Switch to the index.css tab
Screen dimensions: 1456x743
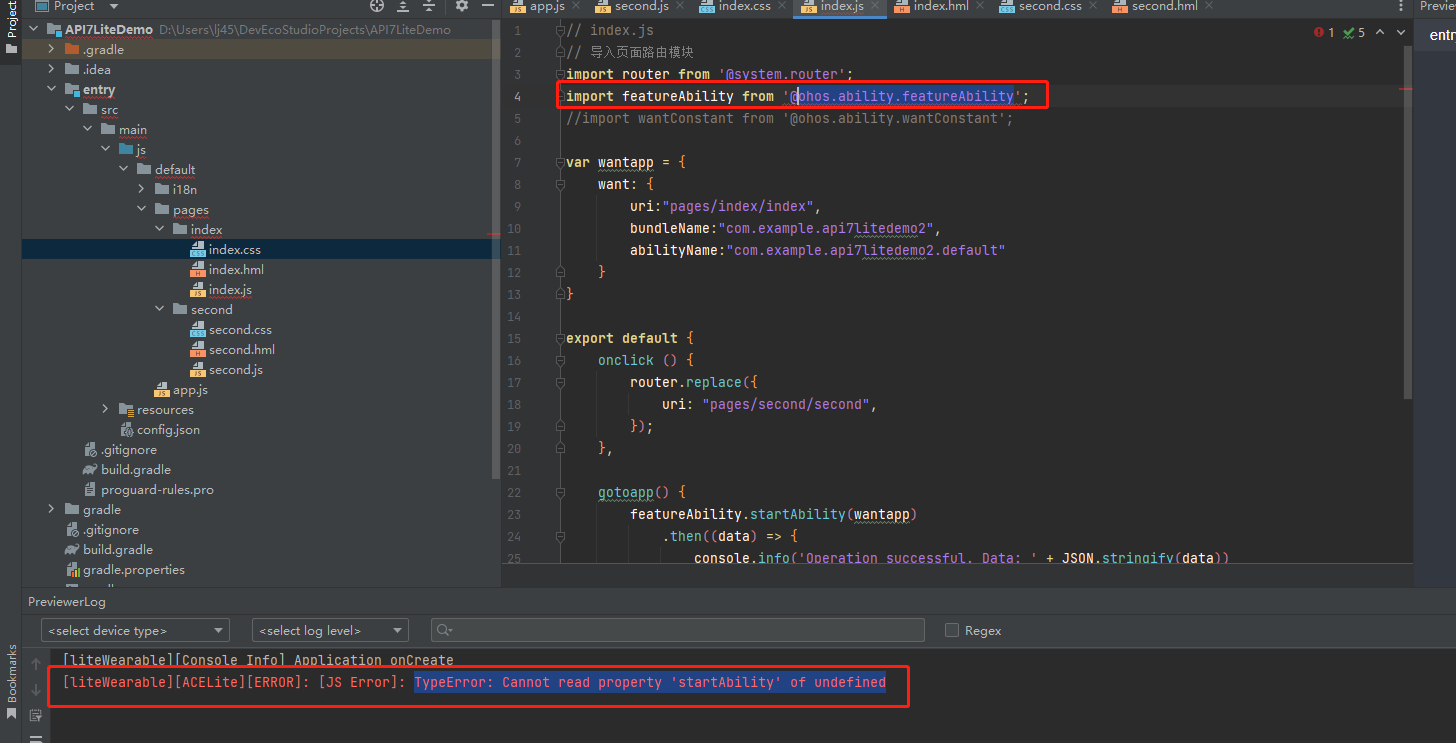coord(744,6)
